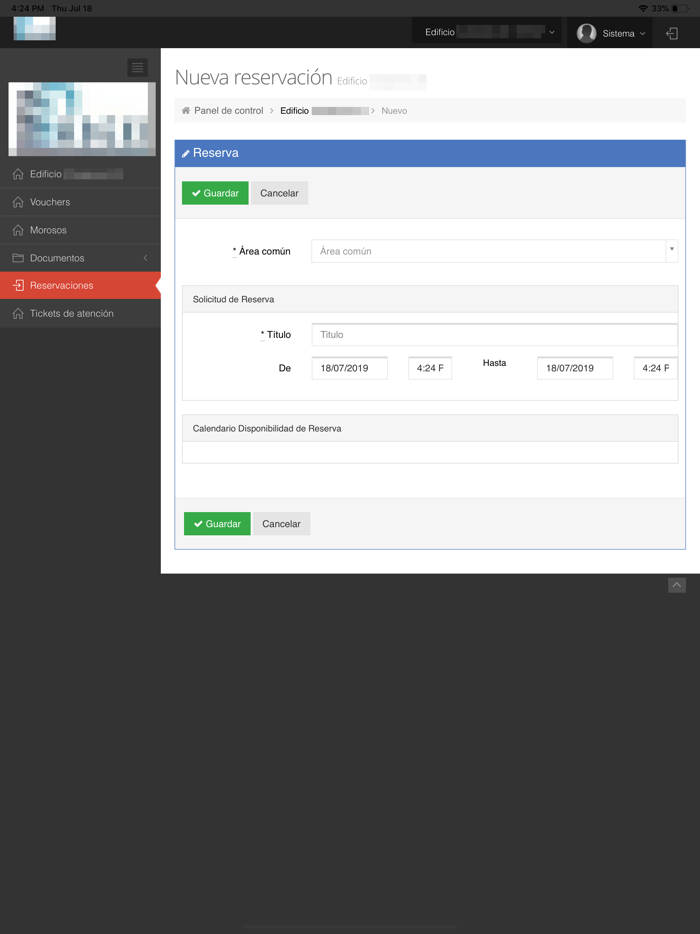Click the Nueva reservación page title
The image size is (700, 934).
253,77
